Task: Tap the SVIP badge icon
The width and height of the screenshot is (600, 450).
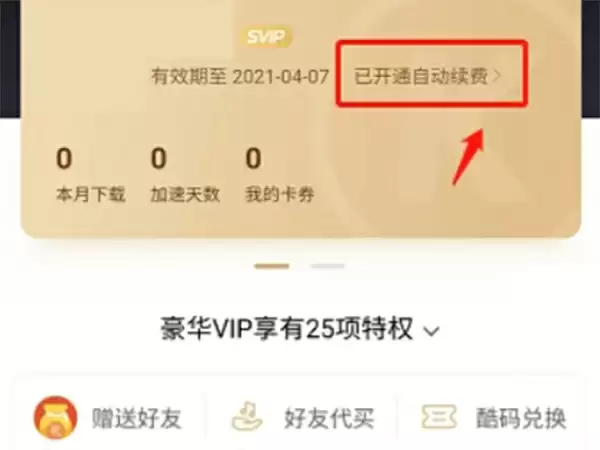Action: 266,37
